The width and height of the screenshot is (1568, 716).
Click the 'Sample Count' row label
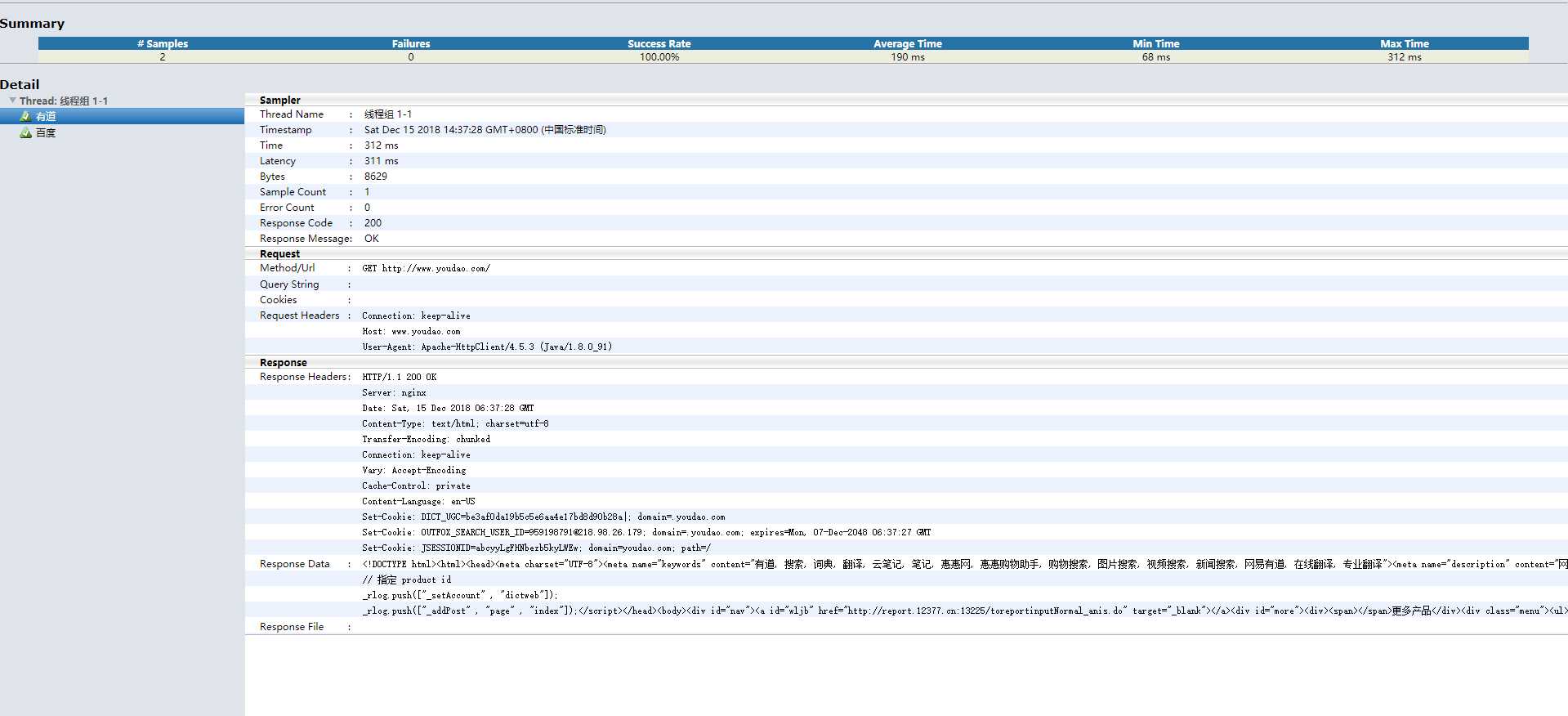pos(293,191)
